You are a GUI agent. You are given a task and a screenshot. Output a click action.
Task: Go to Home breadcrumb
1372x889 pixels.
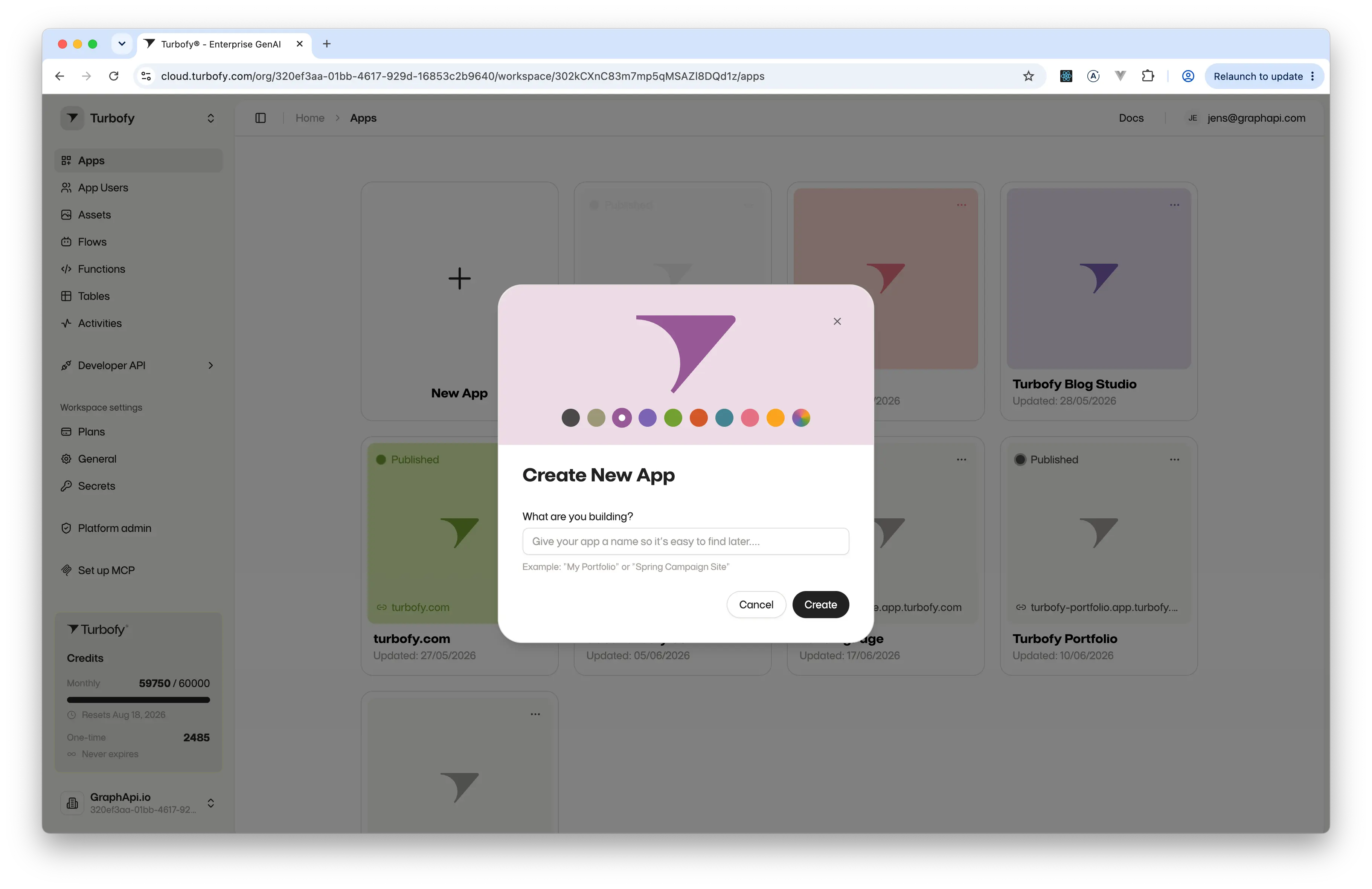click(x=309, y=118)
